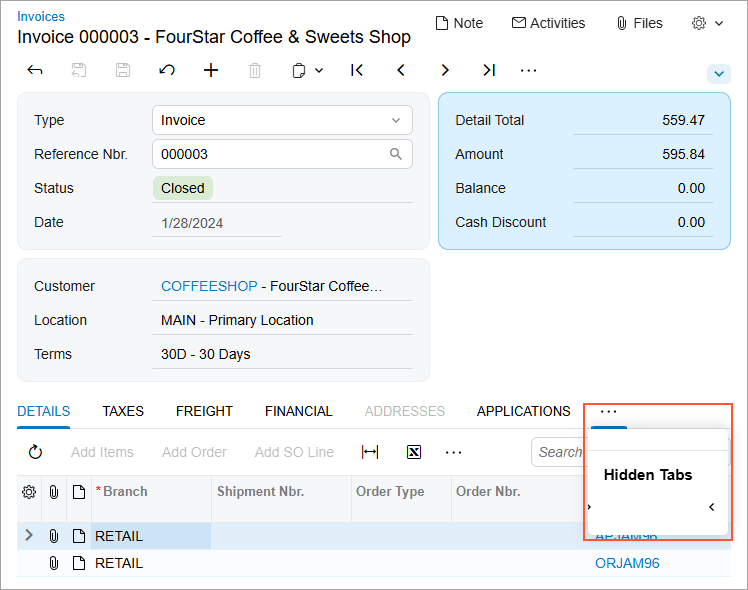Click the undo (cancel) toolbar icon
The height and width of the screenshot is (590, 748).
(x=167, y=70)
